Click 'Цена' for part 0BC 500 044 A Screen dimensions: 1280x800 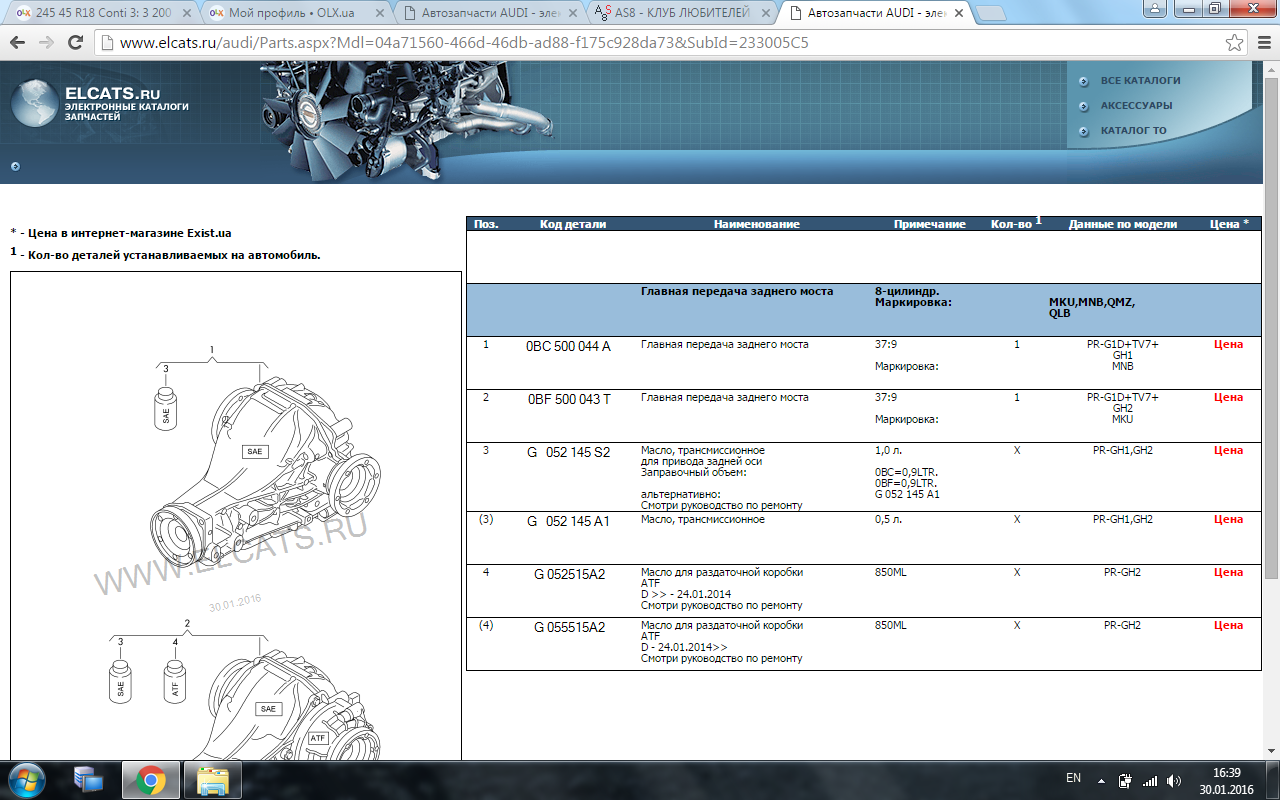click(x=1228, y=344)
